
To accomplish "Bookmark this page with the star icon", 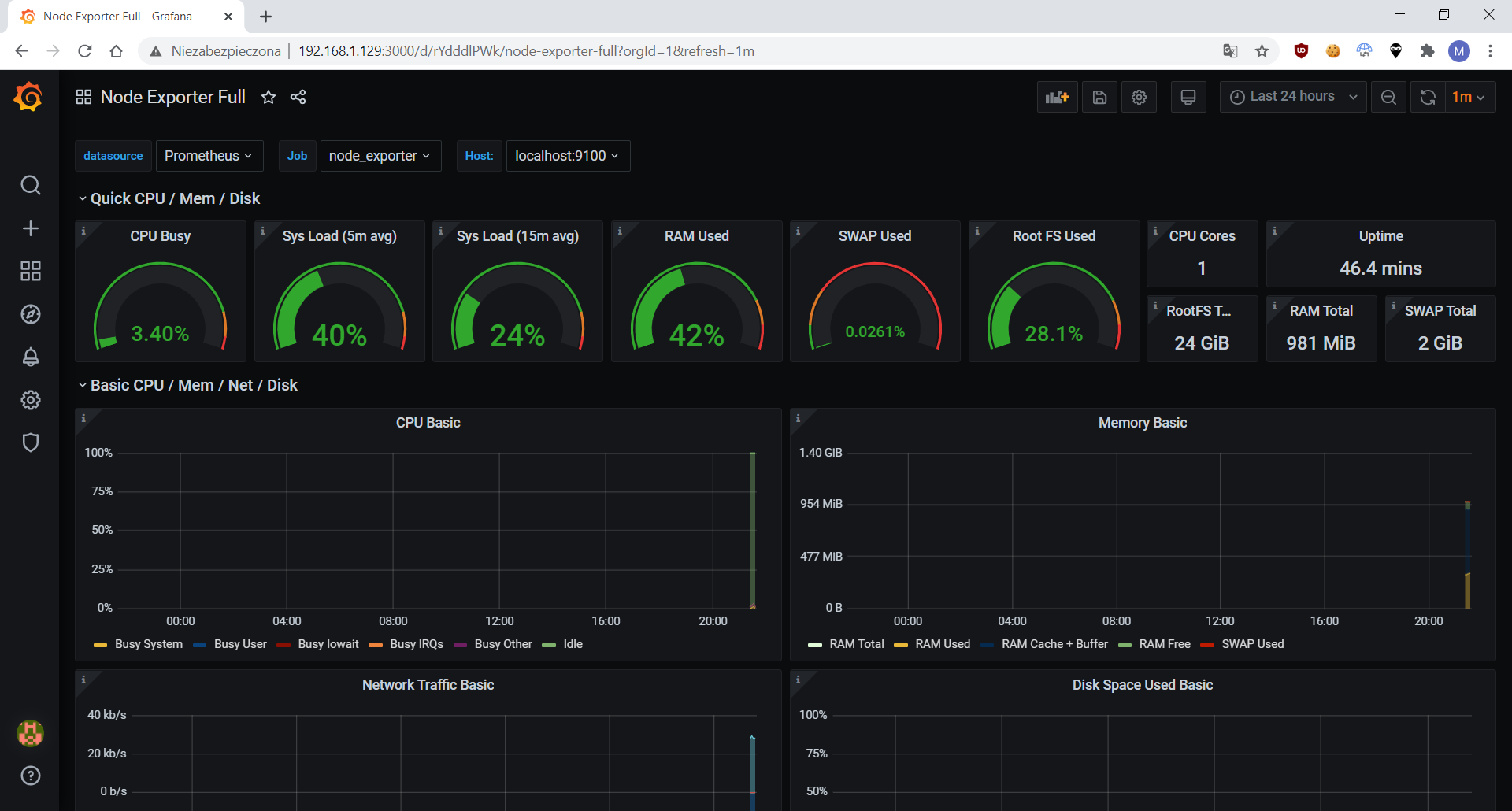I will (x=1262, y=51).
